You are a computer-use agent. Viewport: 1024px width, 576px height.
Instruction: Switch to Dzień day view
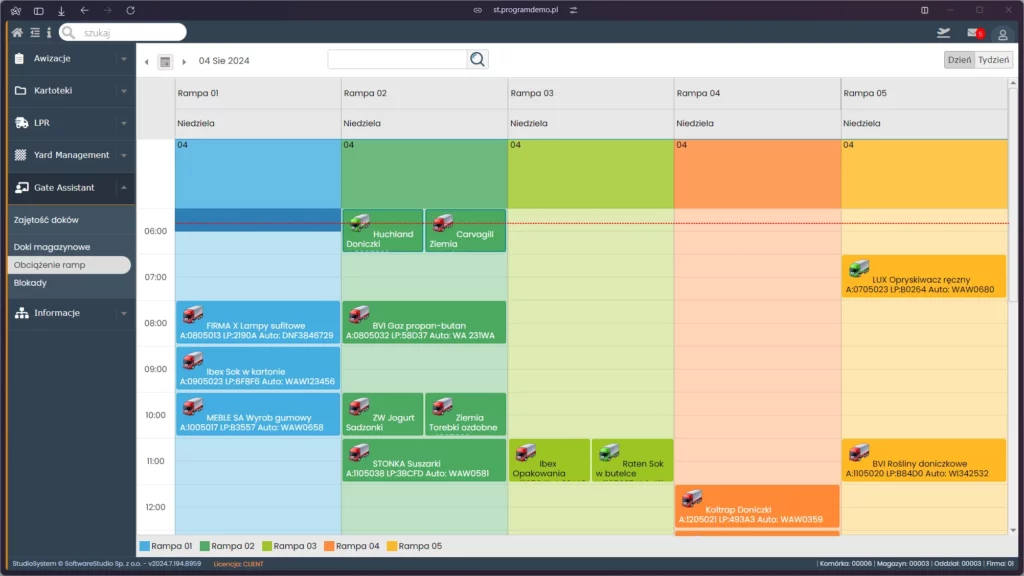coord(959,60)
